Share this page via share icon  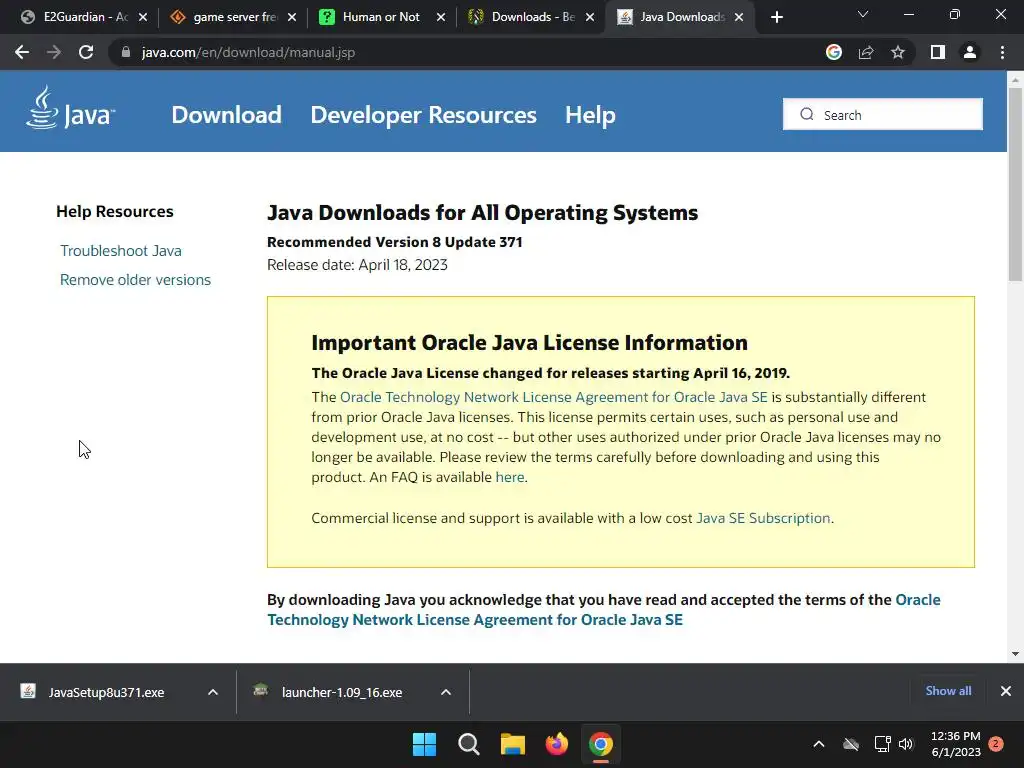(x=866, y=52)
